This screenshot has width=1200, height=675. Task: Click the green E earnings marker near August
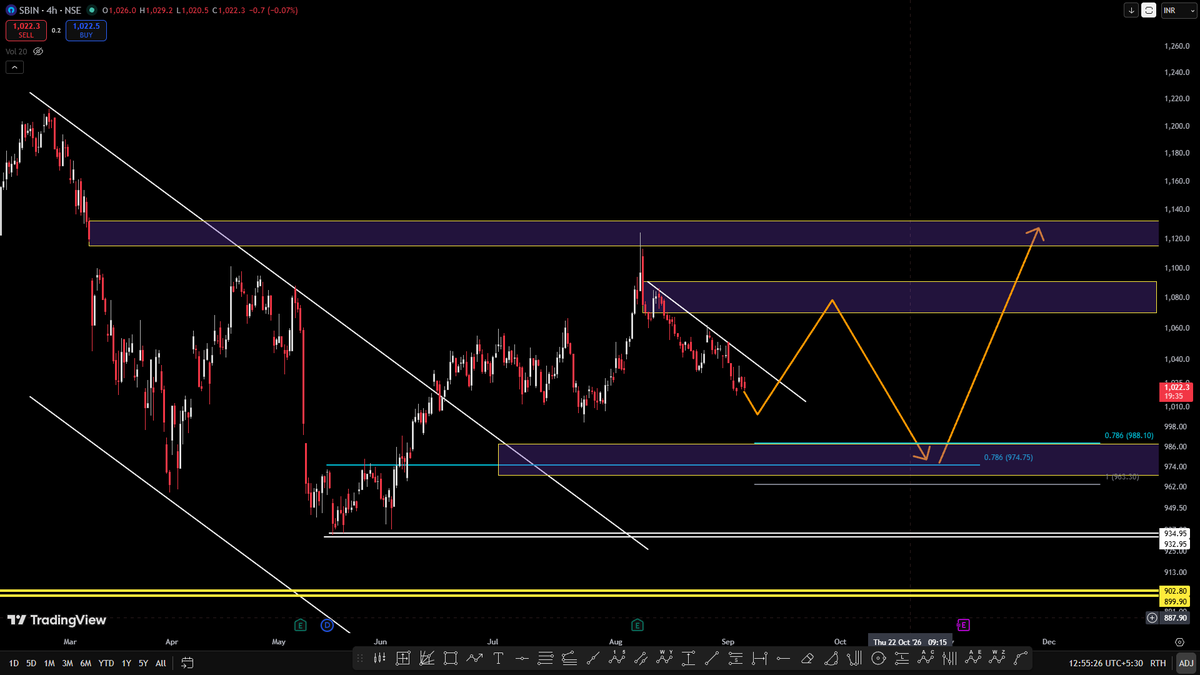pos(637,625)
